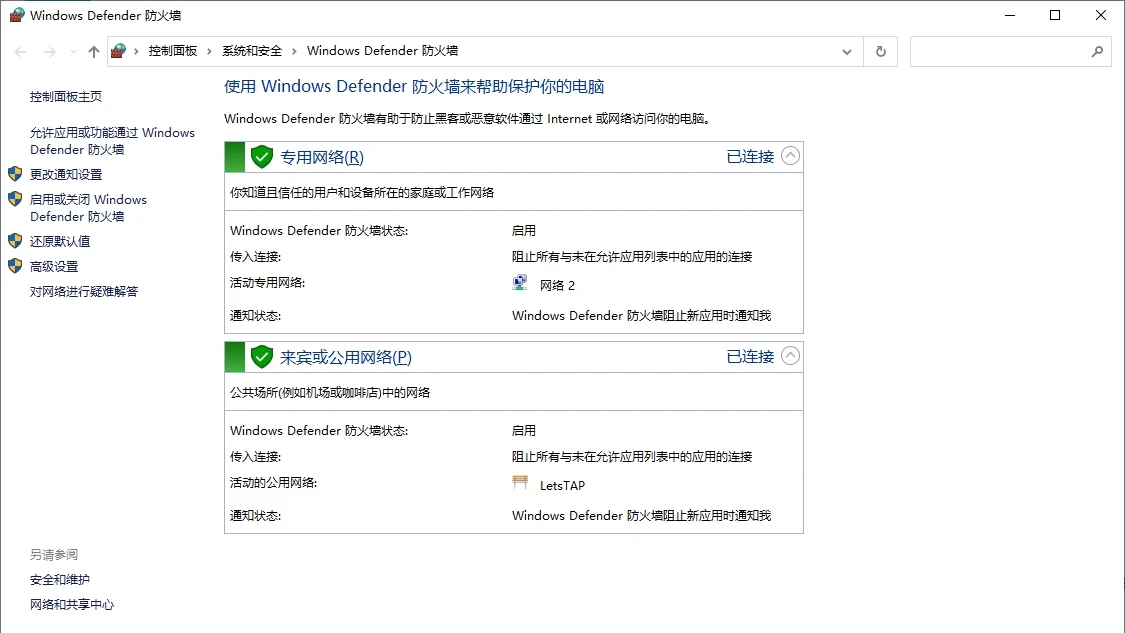Open 网络和共享中心 link

pyautogui.click(x=72, y=604)
